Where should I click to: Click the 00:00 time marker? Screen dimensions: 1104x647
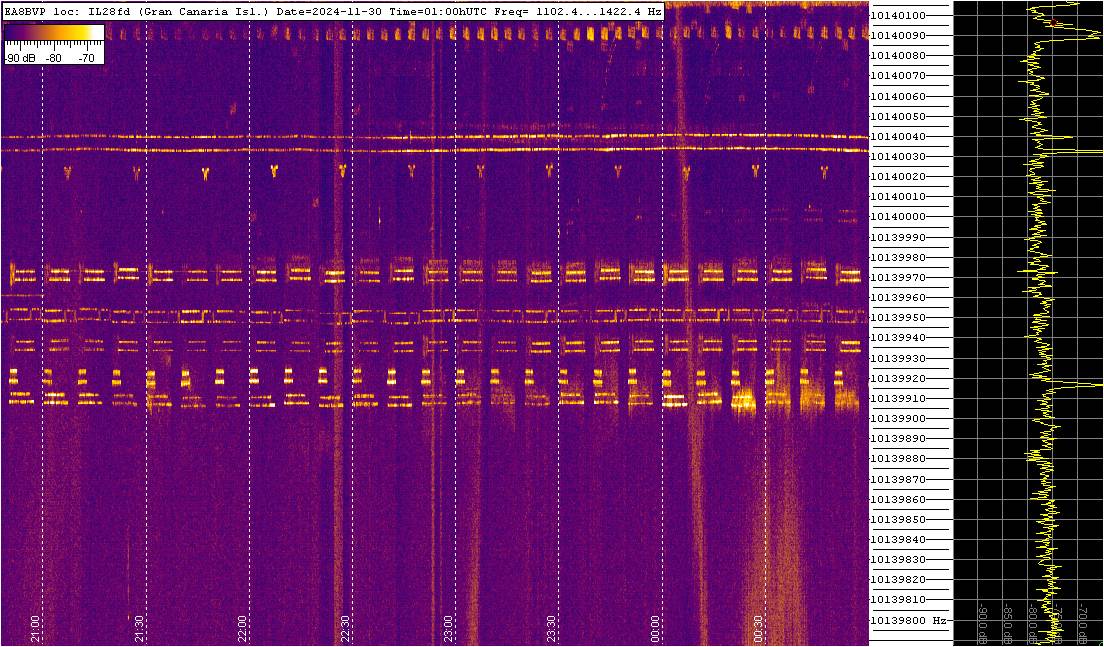tap(655, 630)
